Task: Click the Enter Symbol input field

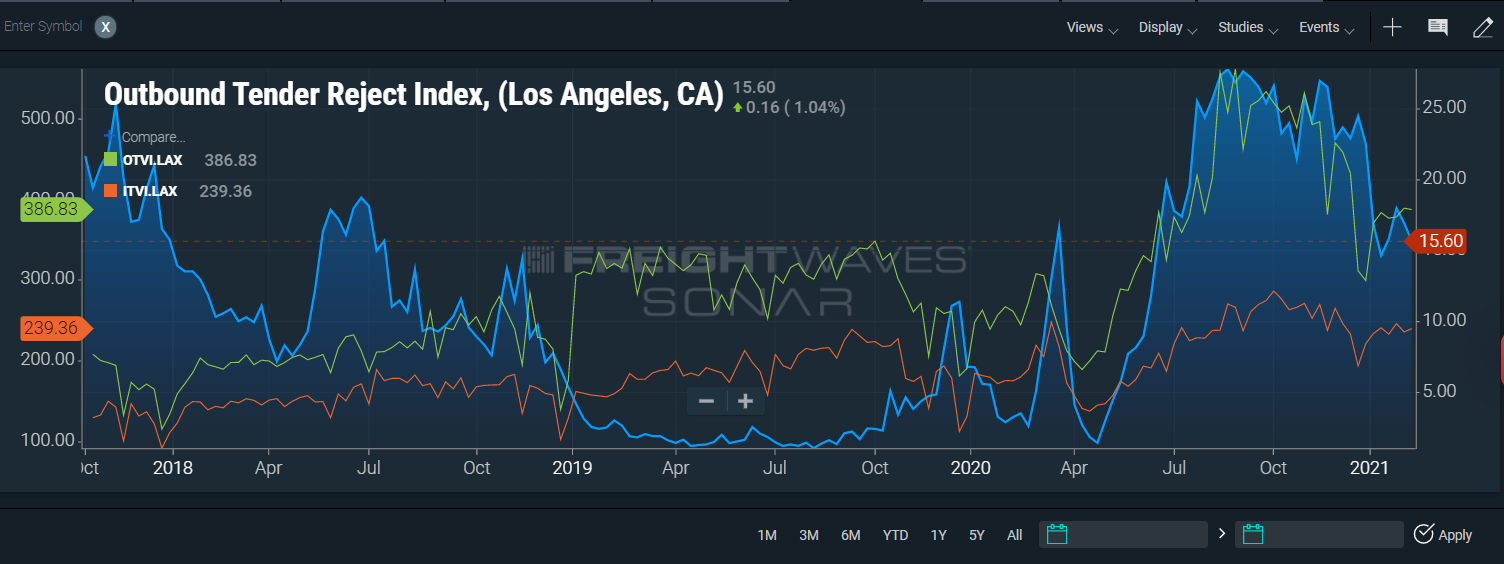Action: pyautogui.click(x=44, y=27)
